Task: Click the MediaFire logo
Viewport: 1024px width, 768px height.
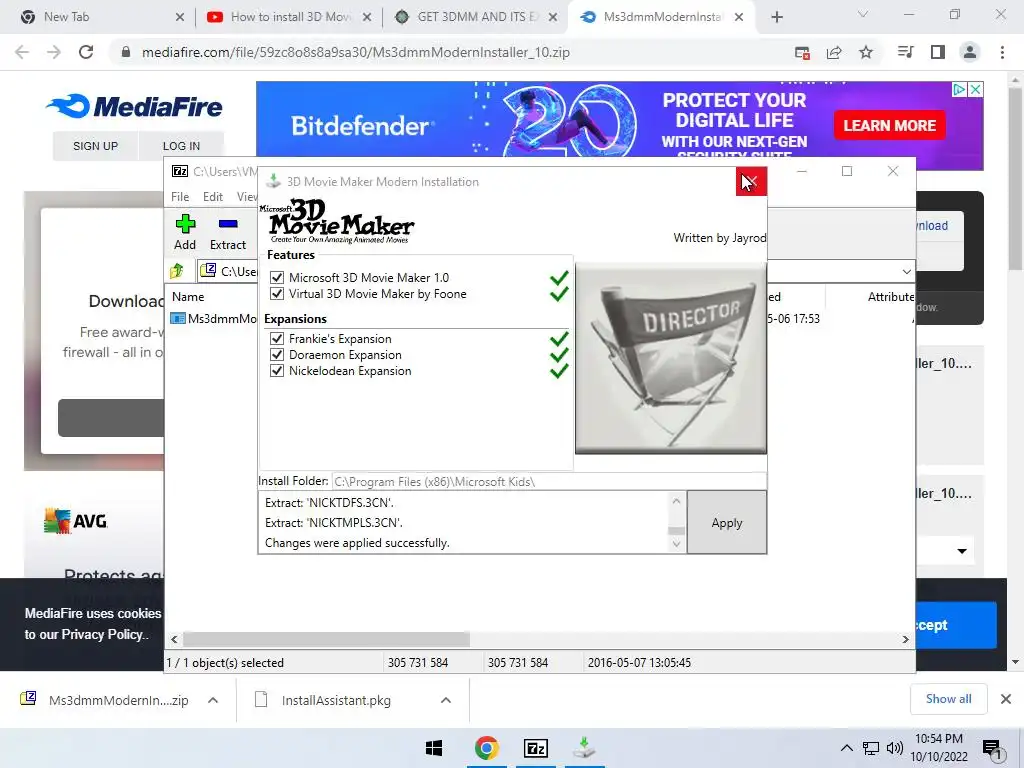Action: pyautogui.click(x=134, y=106)
